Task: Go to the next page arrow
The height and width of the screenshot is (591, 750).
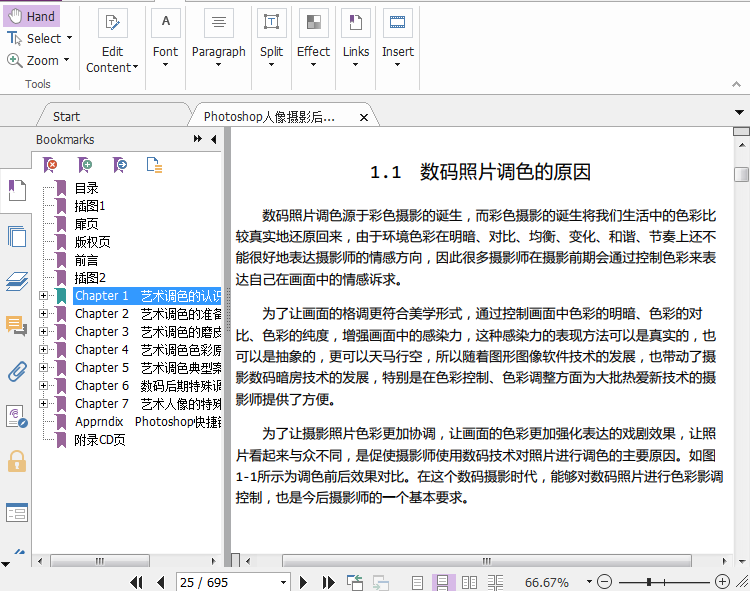Action: [305, 582]
